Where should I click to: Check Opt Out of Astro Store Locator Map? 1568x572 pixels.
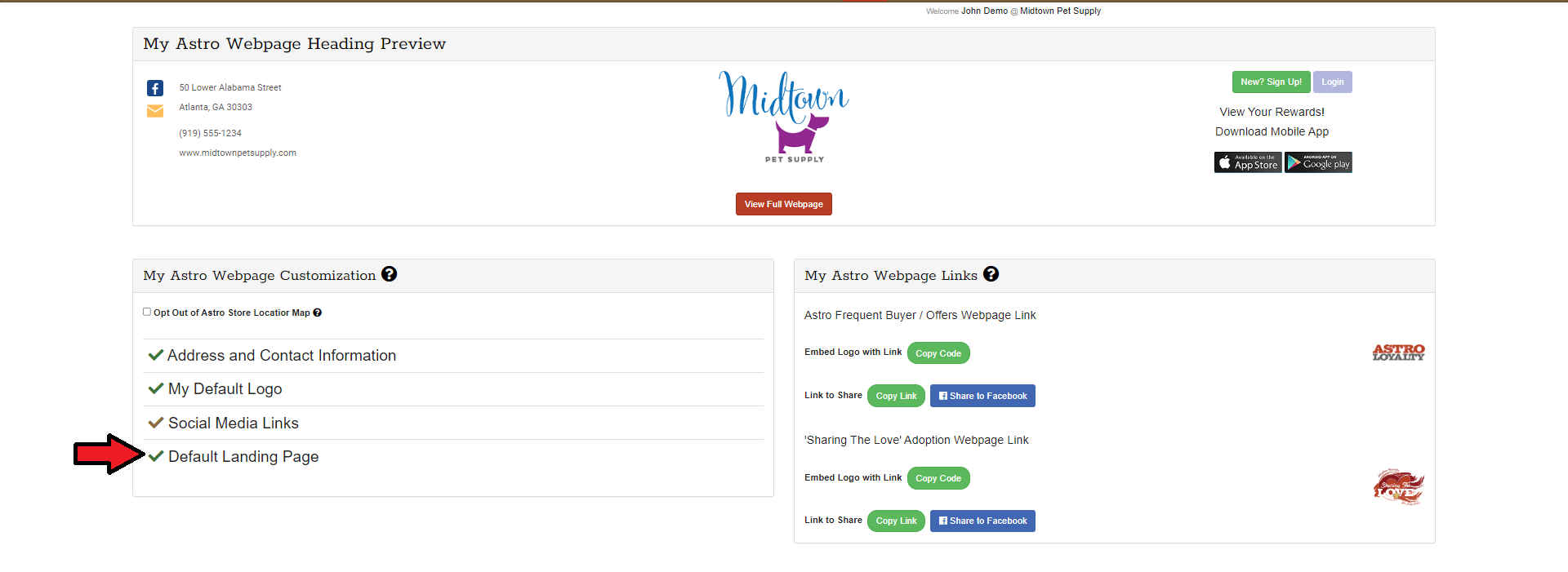(x=147, y=312)
